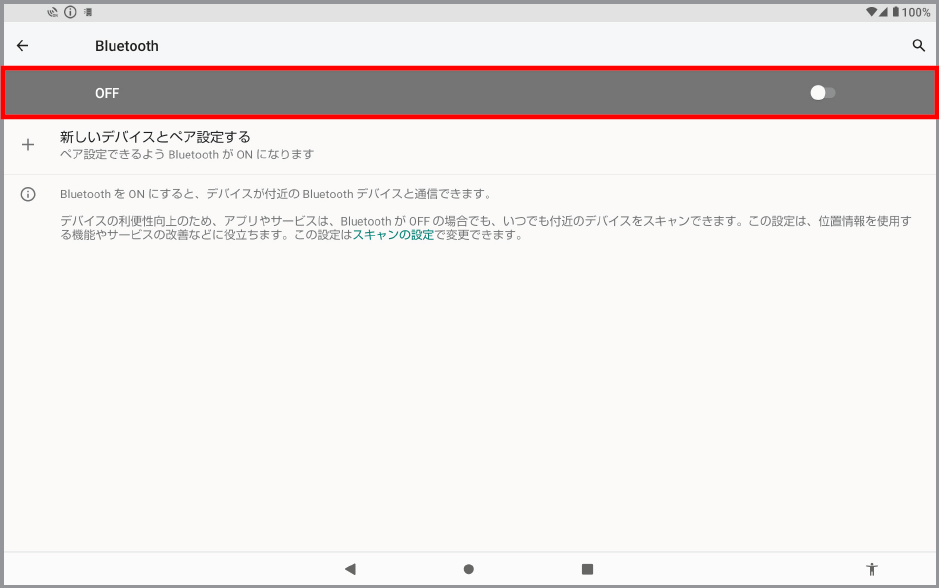
Task: Open search with the magnifier icon
Action: click(x=918, y=46)
